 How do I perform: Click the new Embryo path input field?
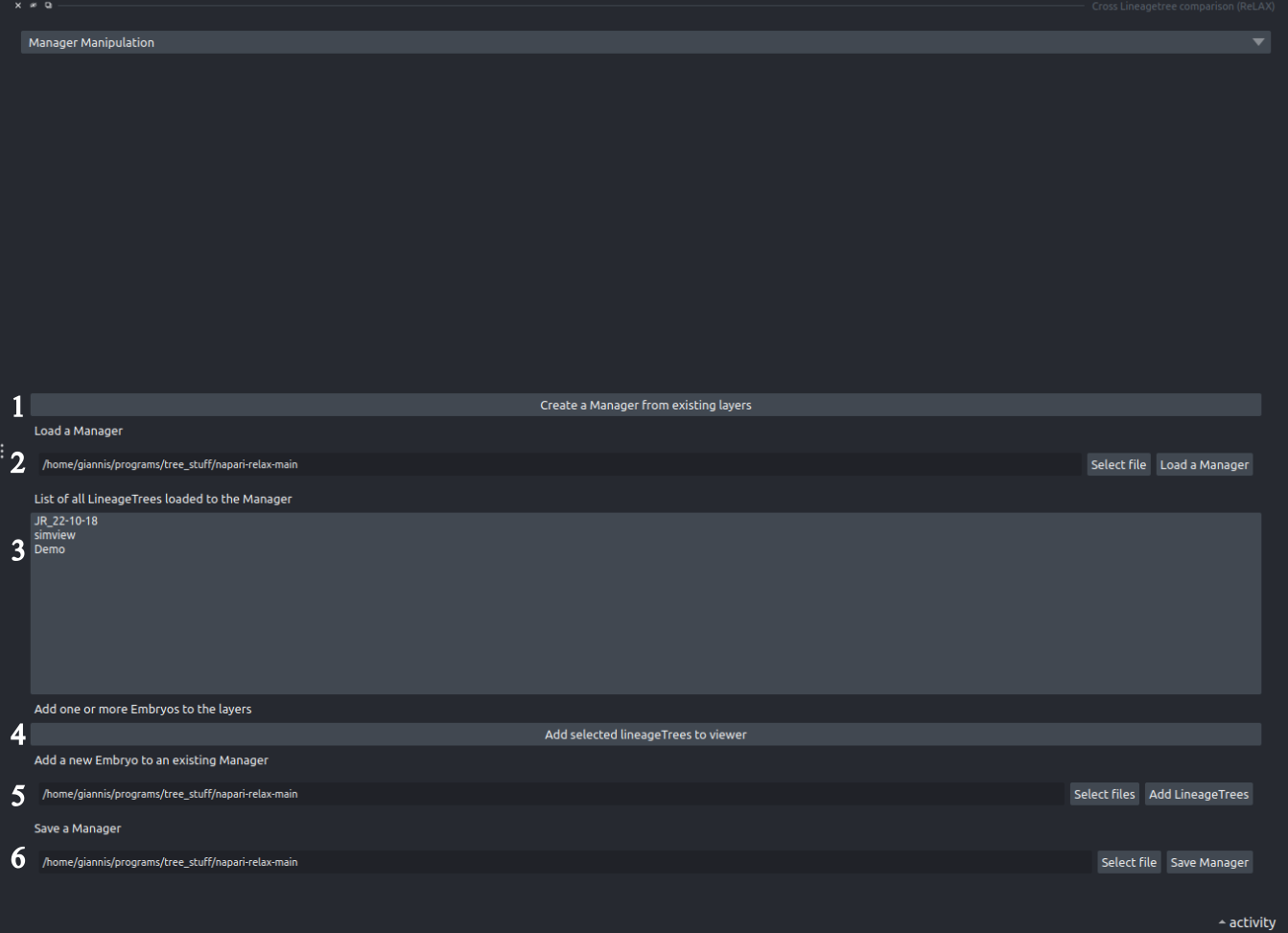(550, 794)
